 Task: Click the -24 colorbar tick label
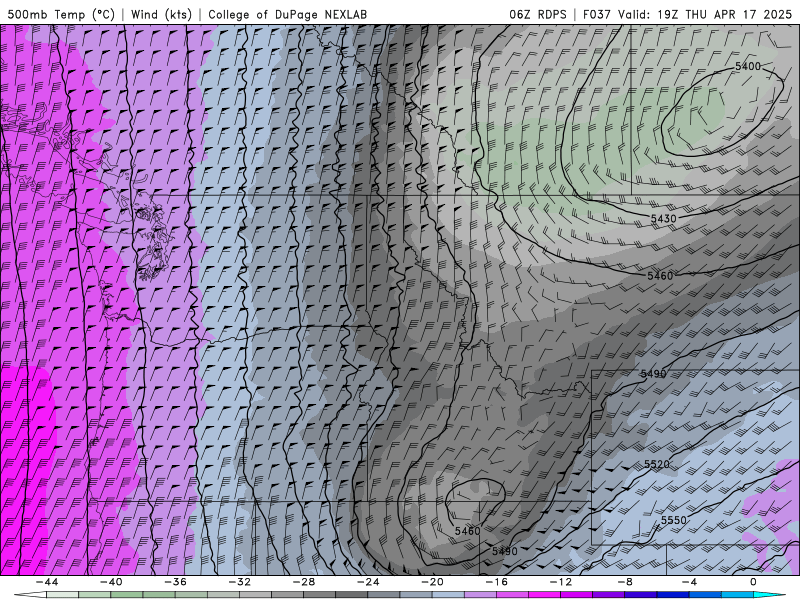(x=368, y=582)
